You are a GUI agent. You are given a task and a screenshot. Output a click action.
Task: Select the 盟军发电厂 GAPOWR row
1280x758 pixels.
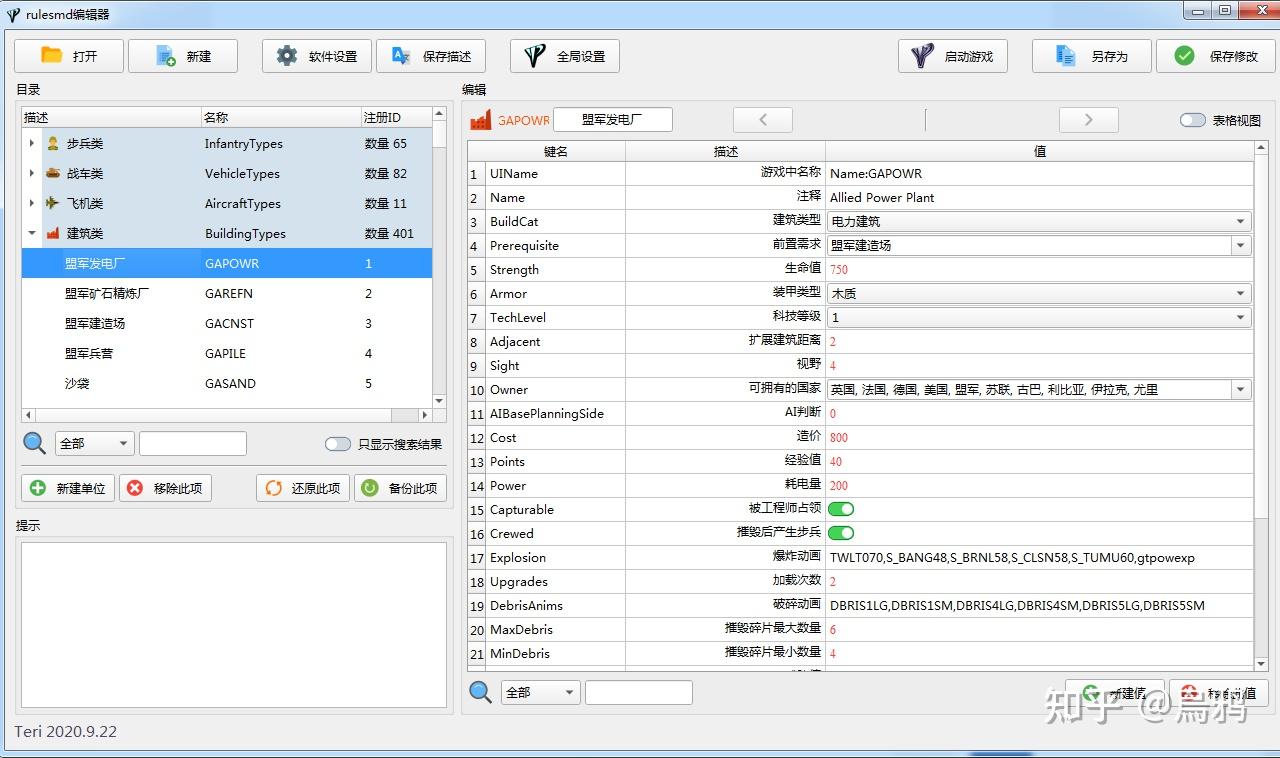click(x=227, y=263)
